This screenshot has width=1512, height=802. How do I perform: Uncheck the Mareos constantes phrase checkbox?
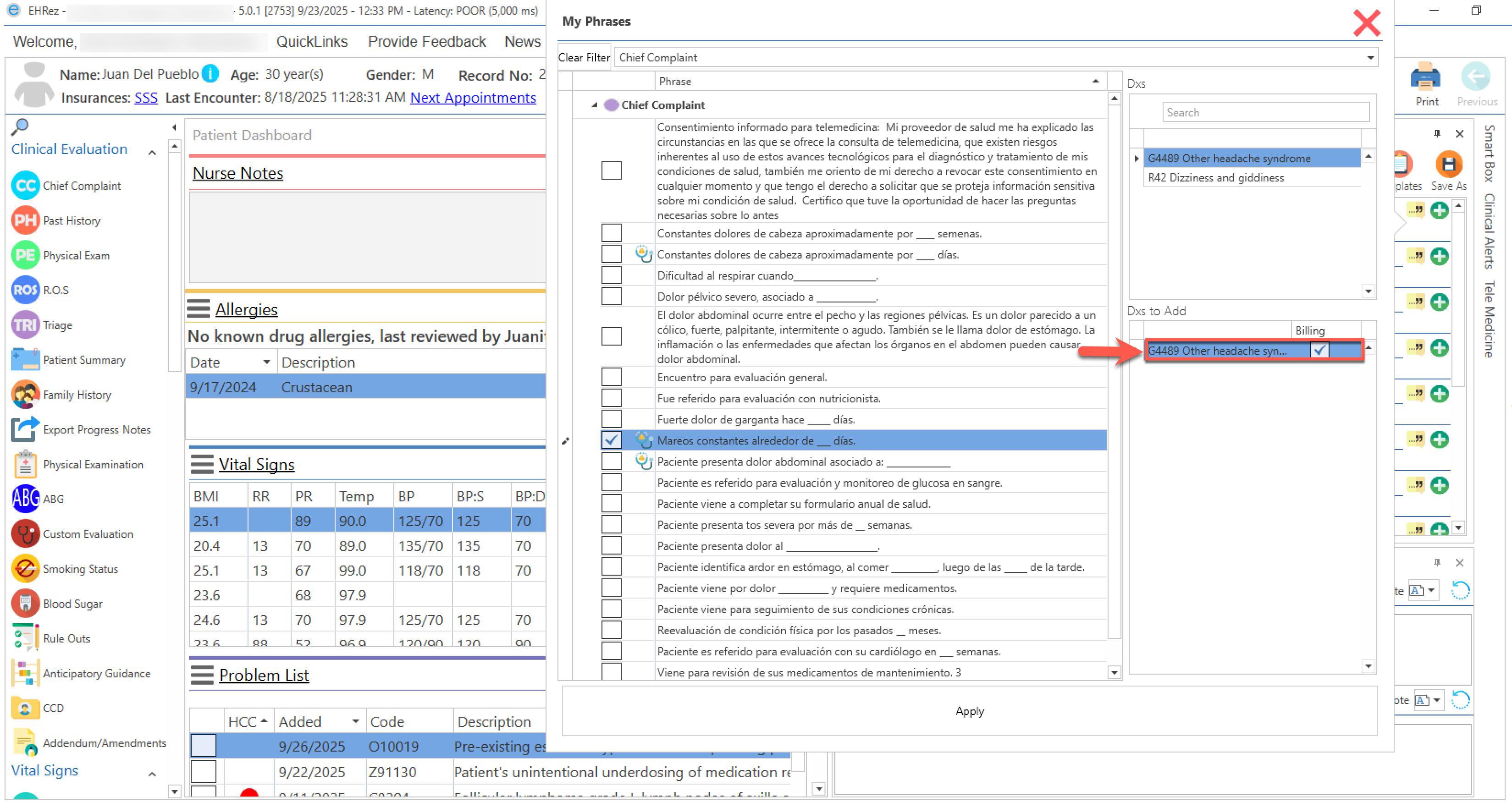point(611,440)
